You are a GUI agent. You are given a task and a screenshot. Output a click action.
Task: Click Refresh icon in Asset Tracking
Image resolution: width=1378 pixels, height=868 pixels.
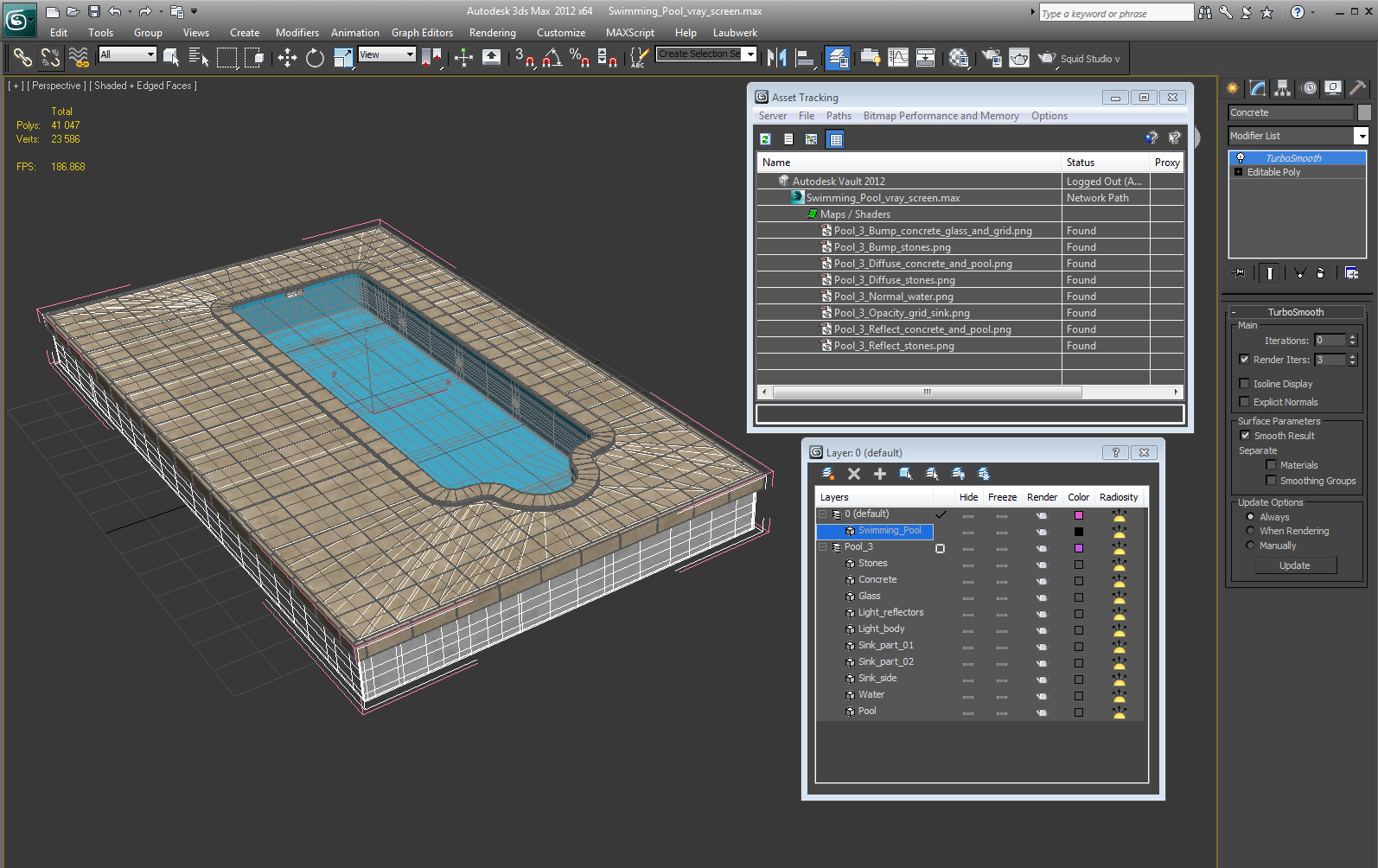click(765, 139)
